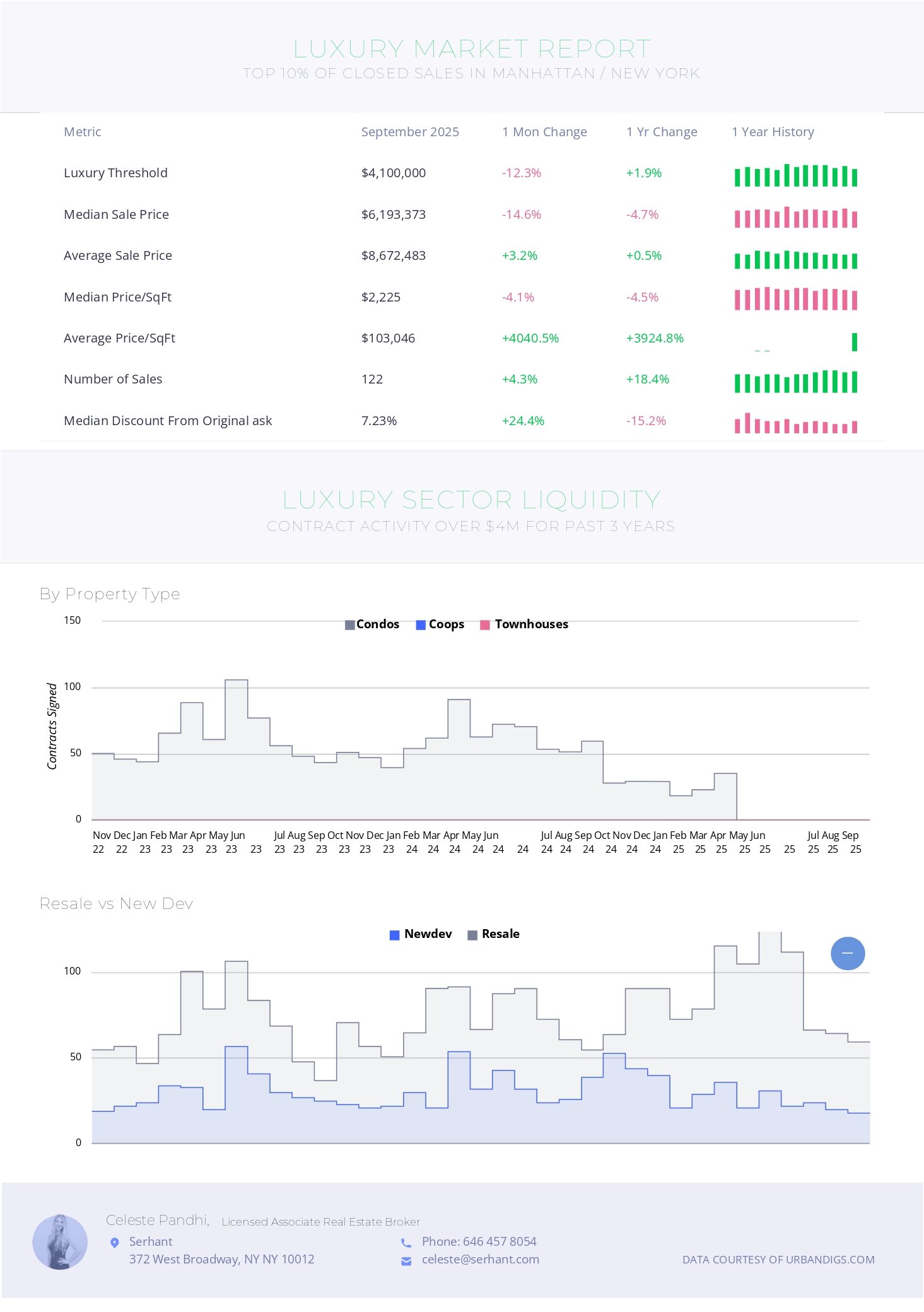Click Celeste Pandhi's profile photo

pyautogui.click(x=60, y=1241)
